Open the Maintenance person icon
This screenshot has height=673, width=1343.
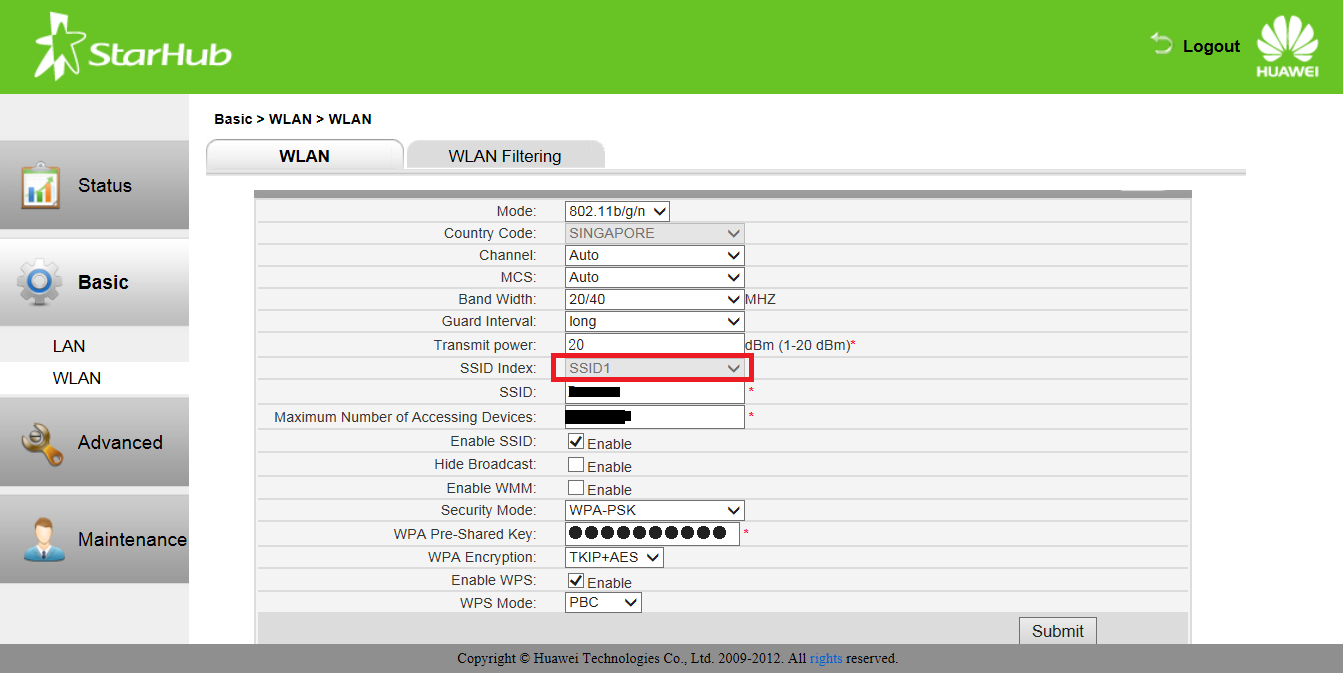coord(41,540)
